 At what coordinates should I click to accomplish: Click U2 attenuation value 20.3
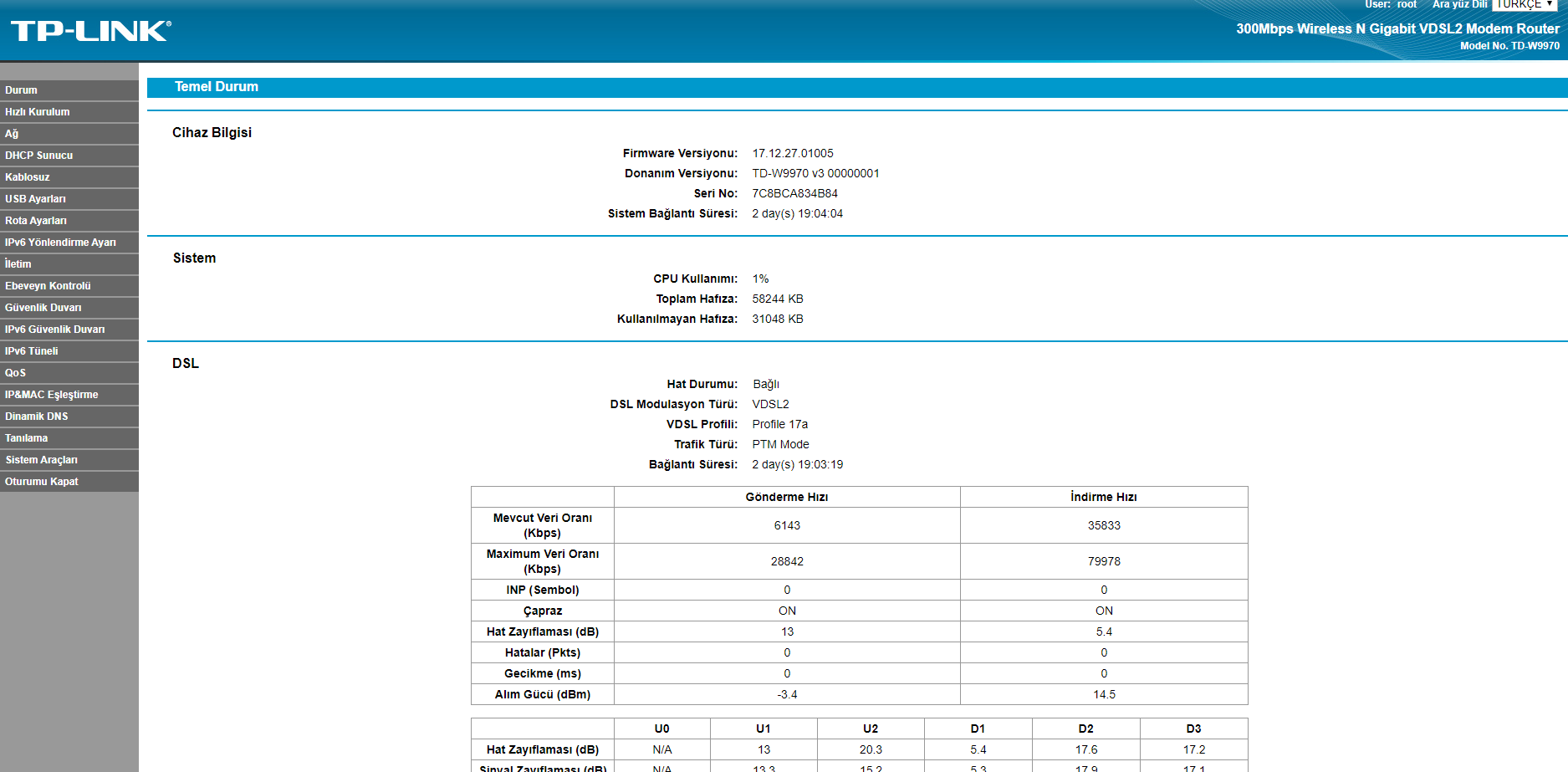pos(871,750)
